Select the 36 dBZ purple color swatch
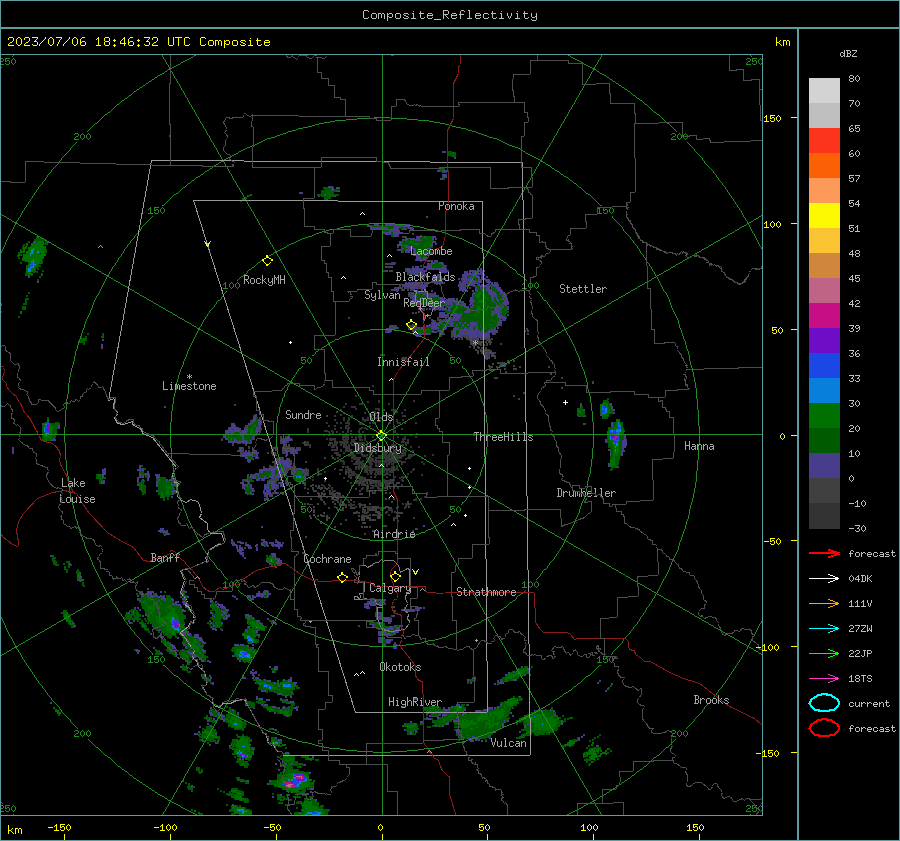Screen dimensions: 900x841 click(x=824, y=340)
